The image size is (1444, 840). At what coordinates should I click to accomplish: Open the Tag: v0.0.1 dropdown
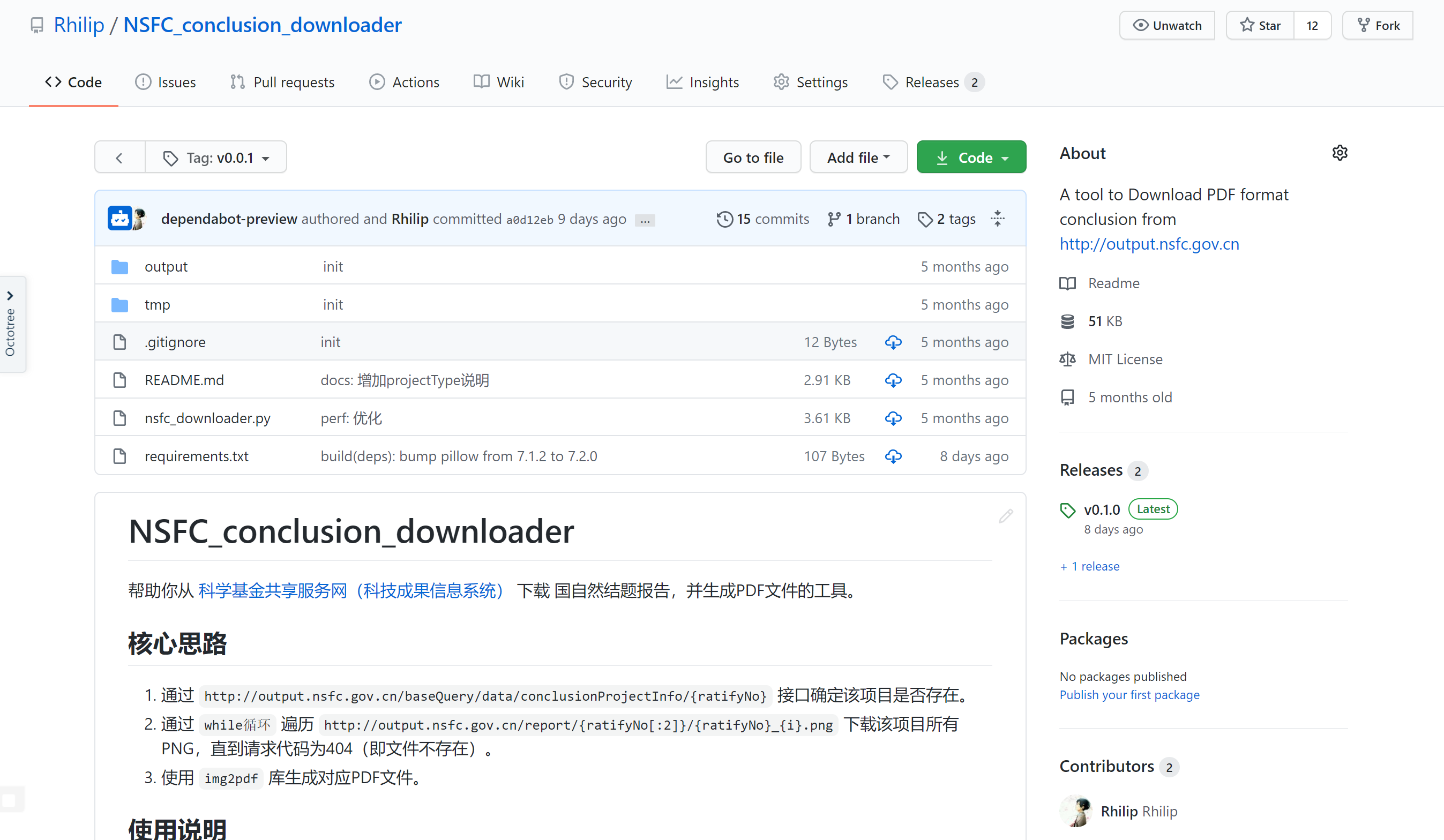(216, 157)
